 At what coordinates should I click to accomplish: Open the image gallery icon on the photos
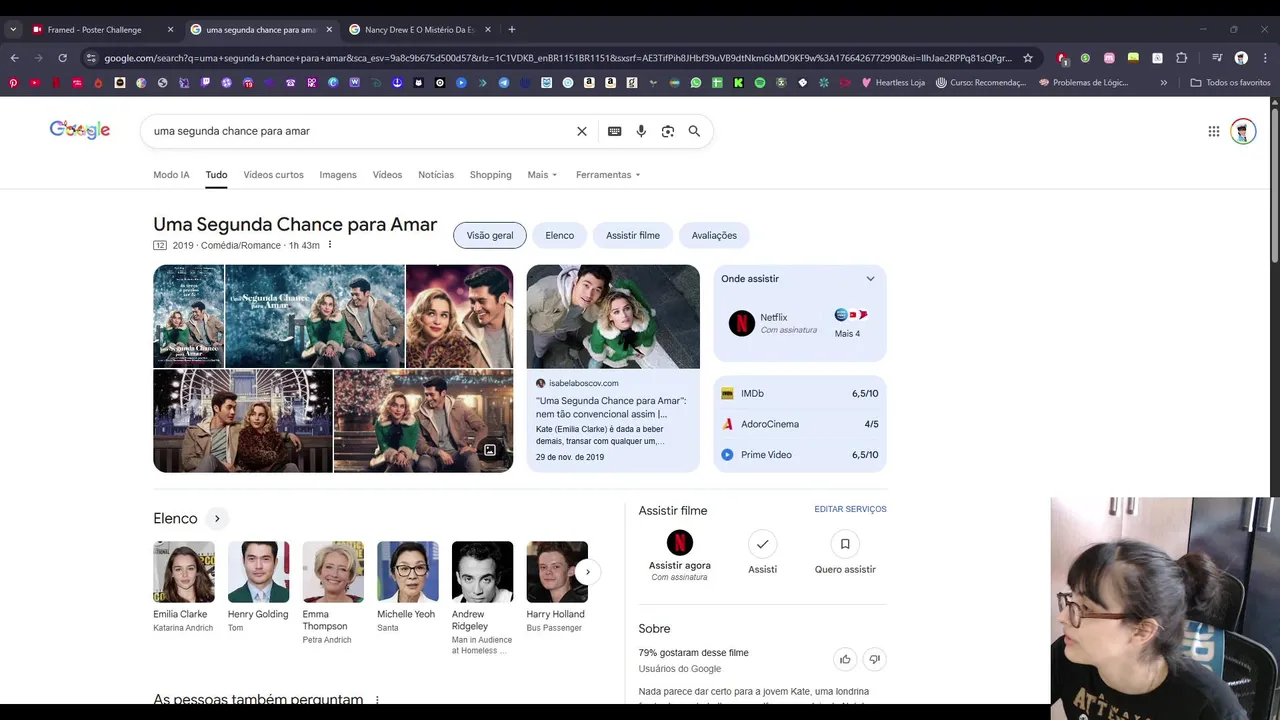pos(490,450)
